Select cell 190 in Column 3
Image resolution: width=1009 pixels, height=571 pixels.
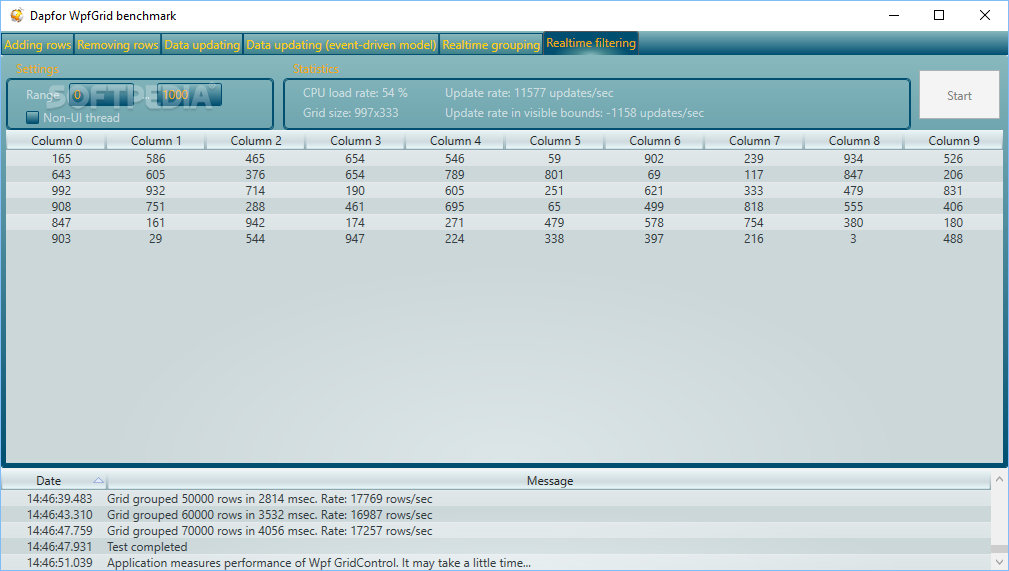(355, 191)
